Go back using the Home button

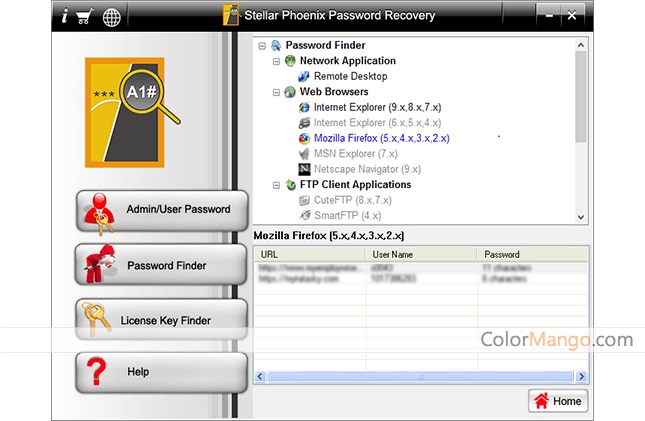(557, 401)
